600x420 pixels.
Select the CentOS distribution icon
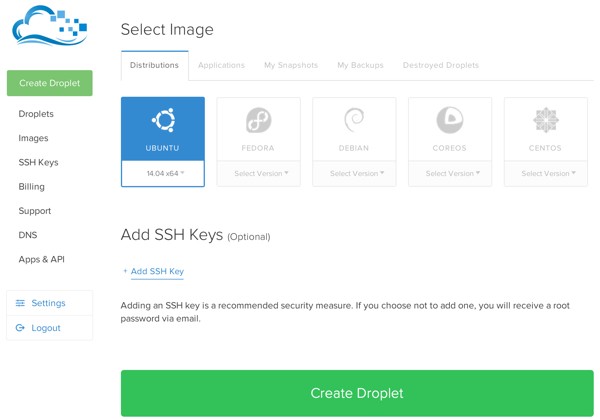tap(546, 120)
